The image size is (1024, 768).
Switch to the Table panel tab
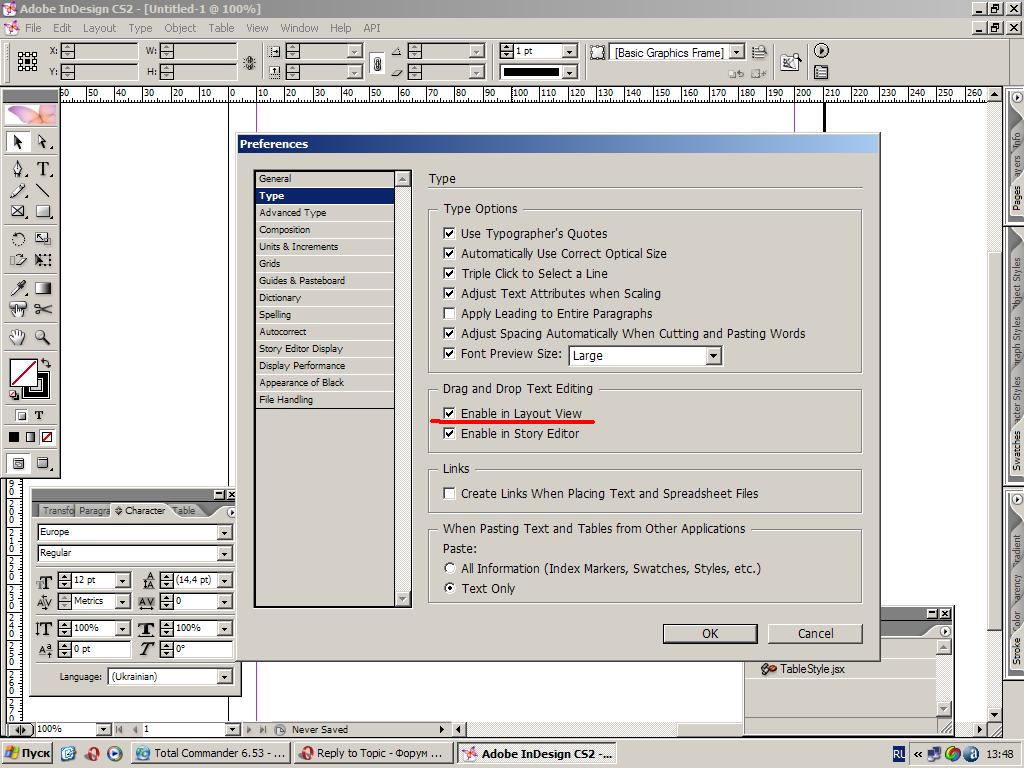click(184, 511)
